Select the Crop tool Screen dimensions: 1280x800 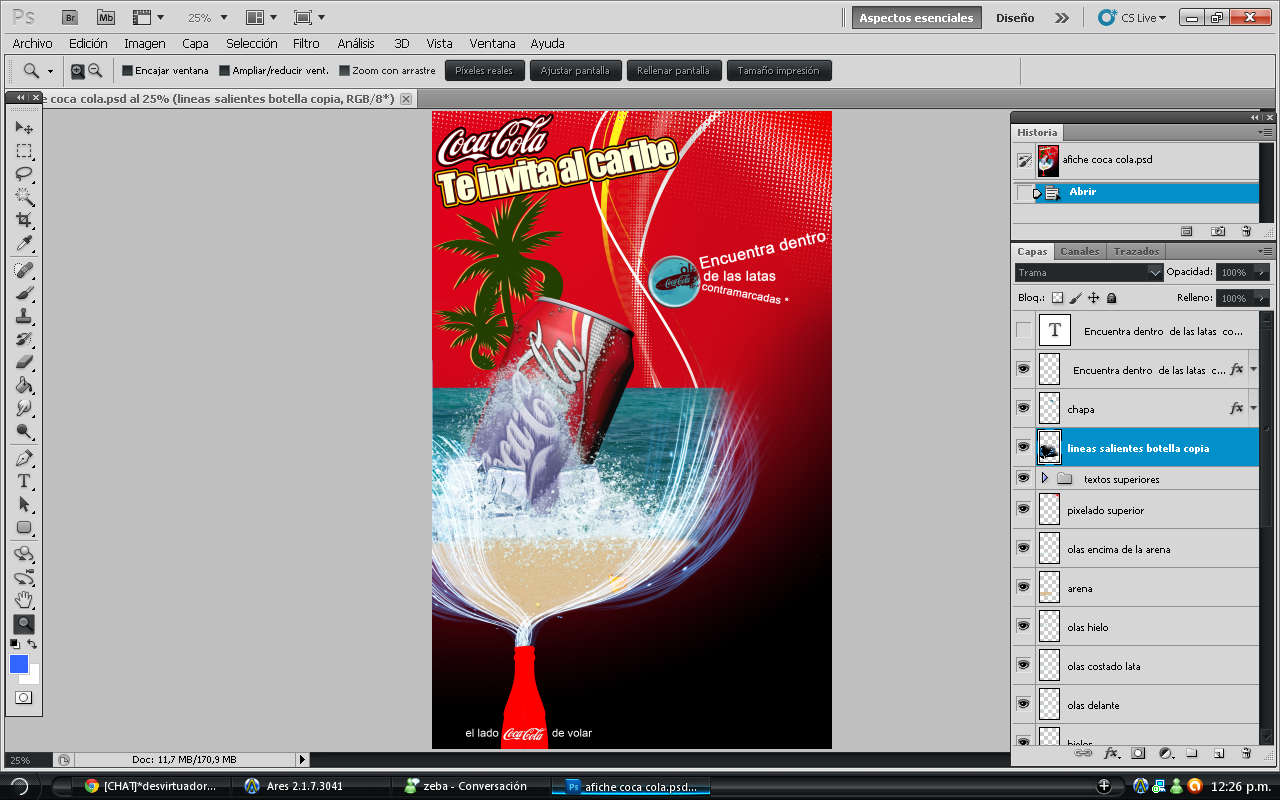coord(24,220)
